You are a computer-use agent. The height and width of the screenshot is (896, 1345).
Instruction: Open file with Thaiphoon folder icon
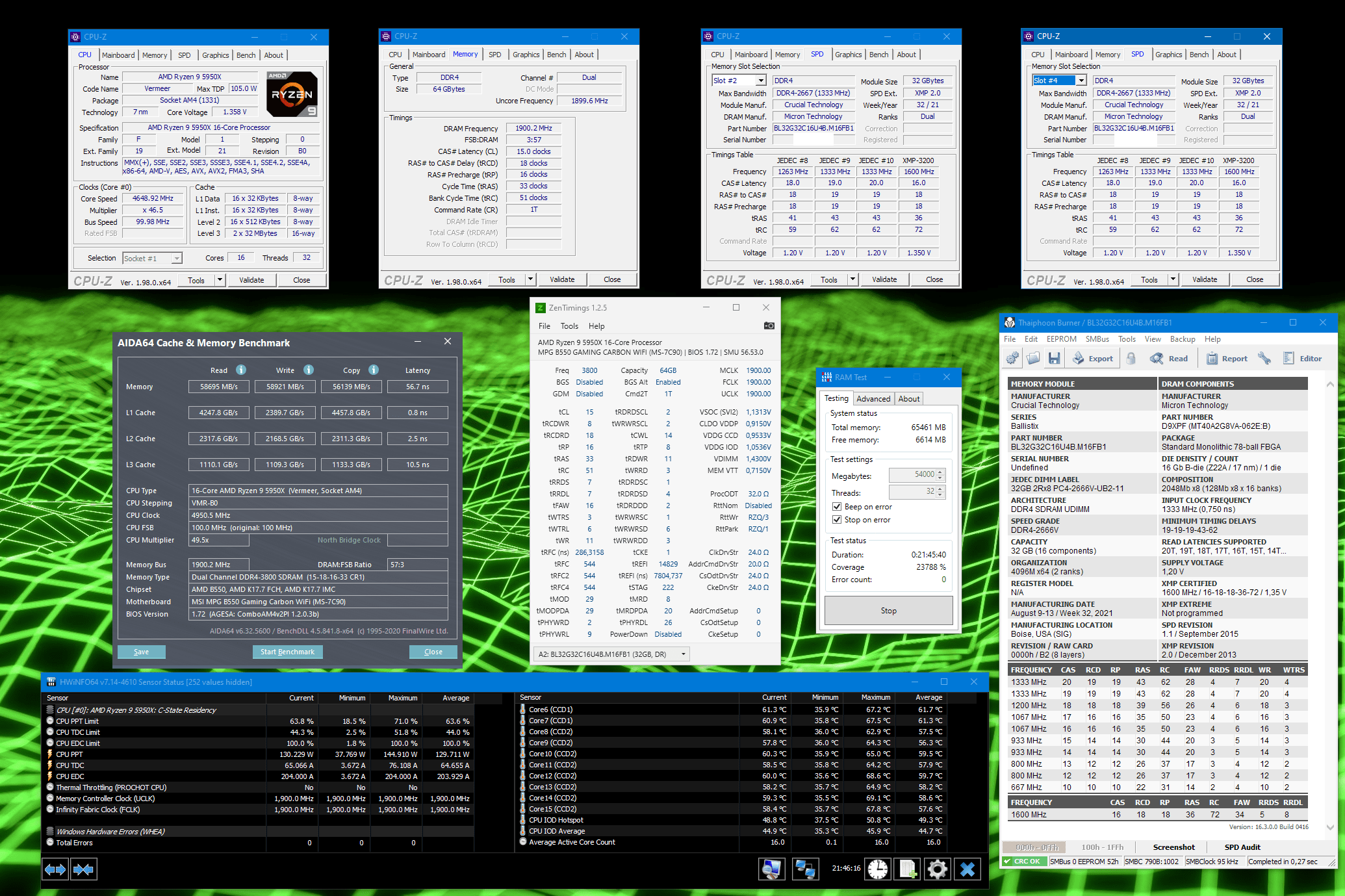click(x=1033, y=358)
